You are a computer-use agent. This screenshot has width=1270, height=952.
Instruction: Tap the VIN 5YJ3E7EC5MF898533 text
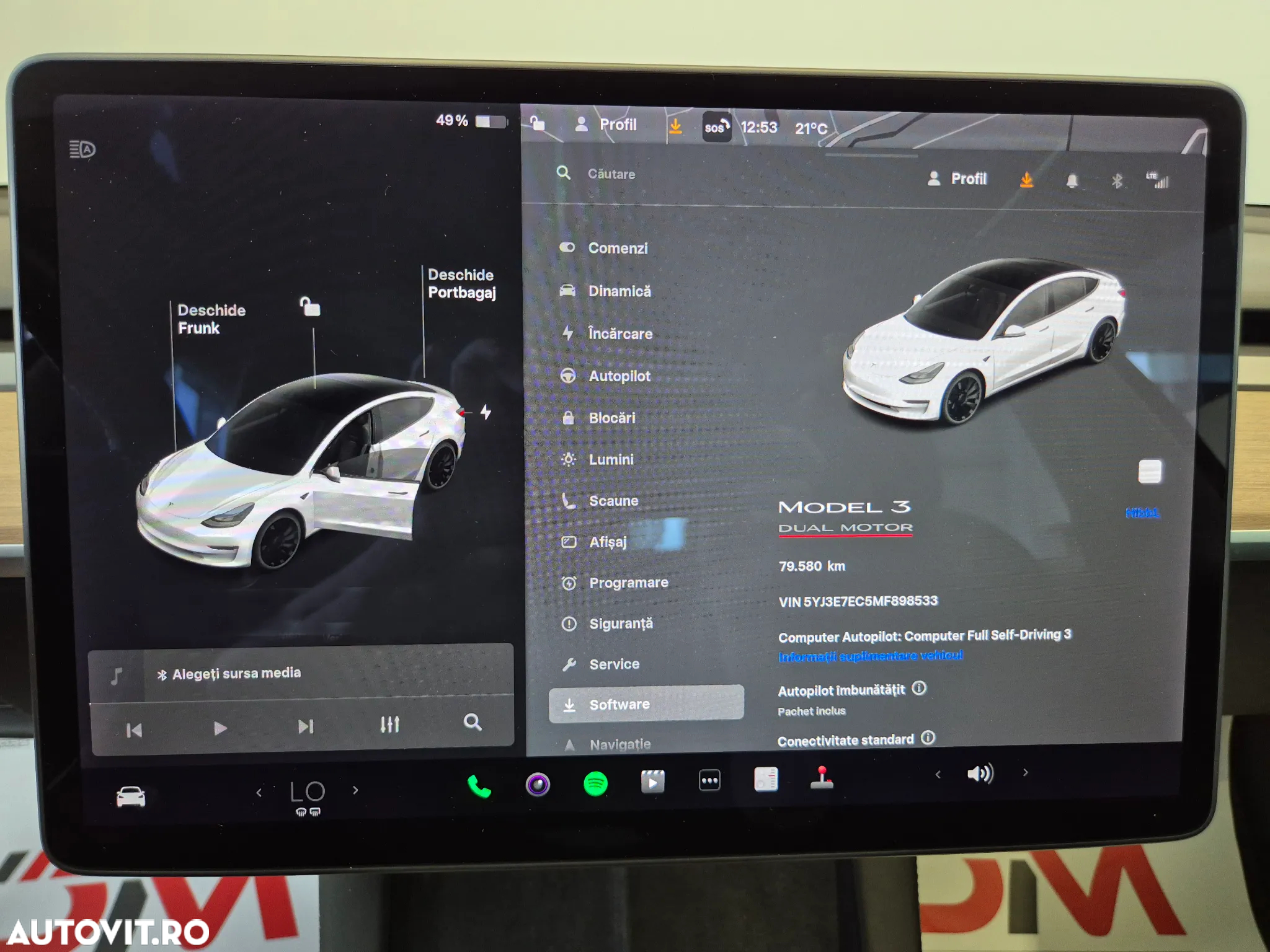point(858,601)
